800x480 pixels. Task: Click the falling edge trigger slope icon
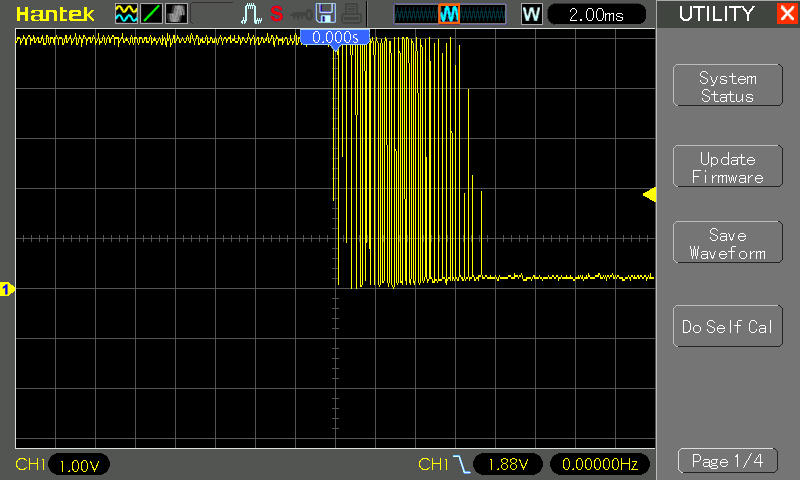tap(460, 464)
